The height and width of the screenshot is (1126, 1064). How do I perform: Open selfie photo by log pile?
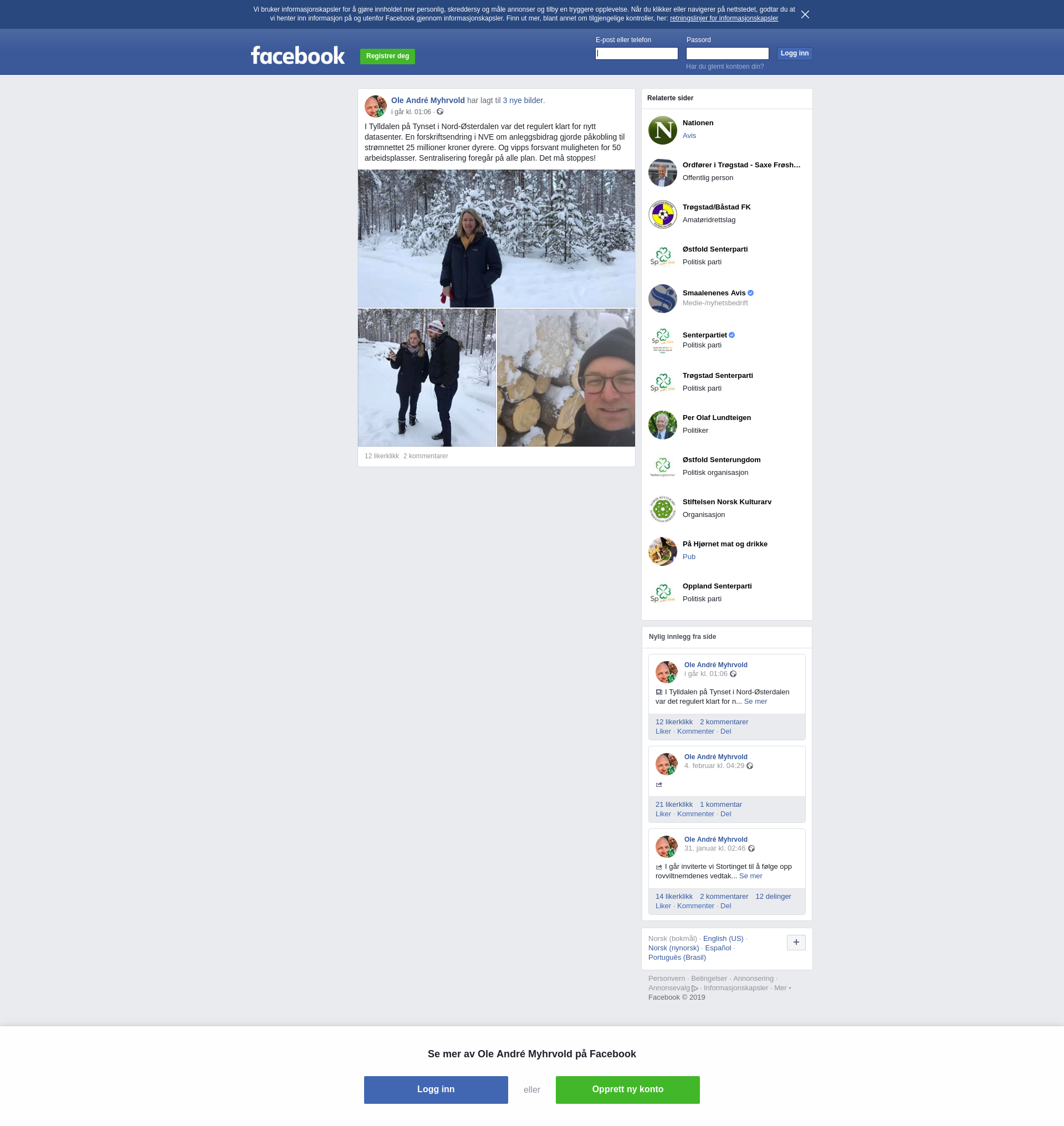pyautogui.click(x=565, y=377)
